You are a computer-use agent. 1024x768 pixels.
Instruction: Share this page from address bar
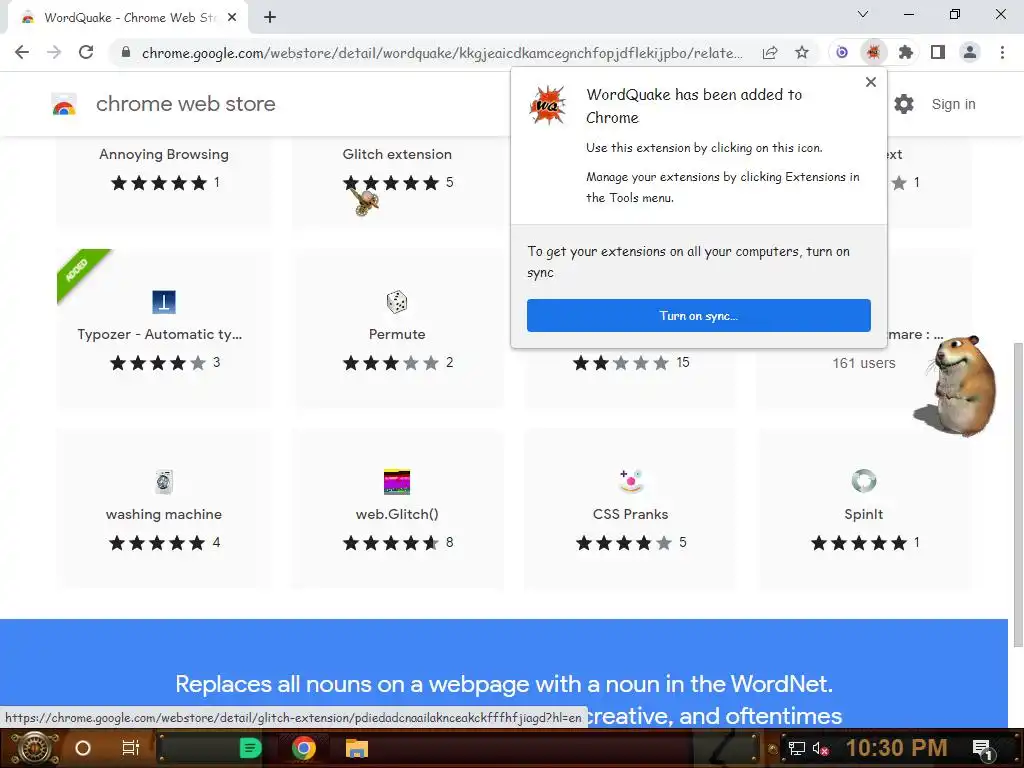(x=770, y=52)
